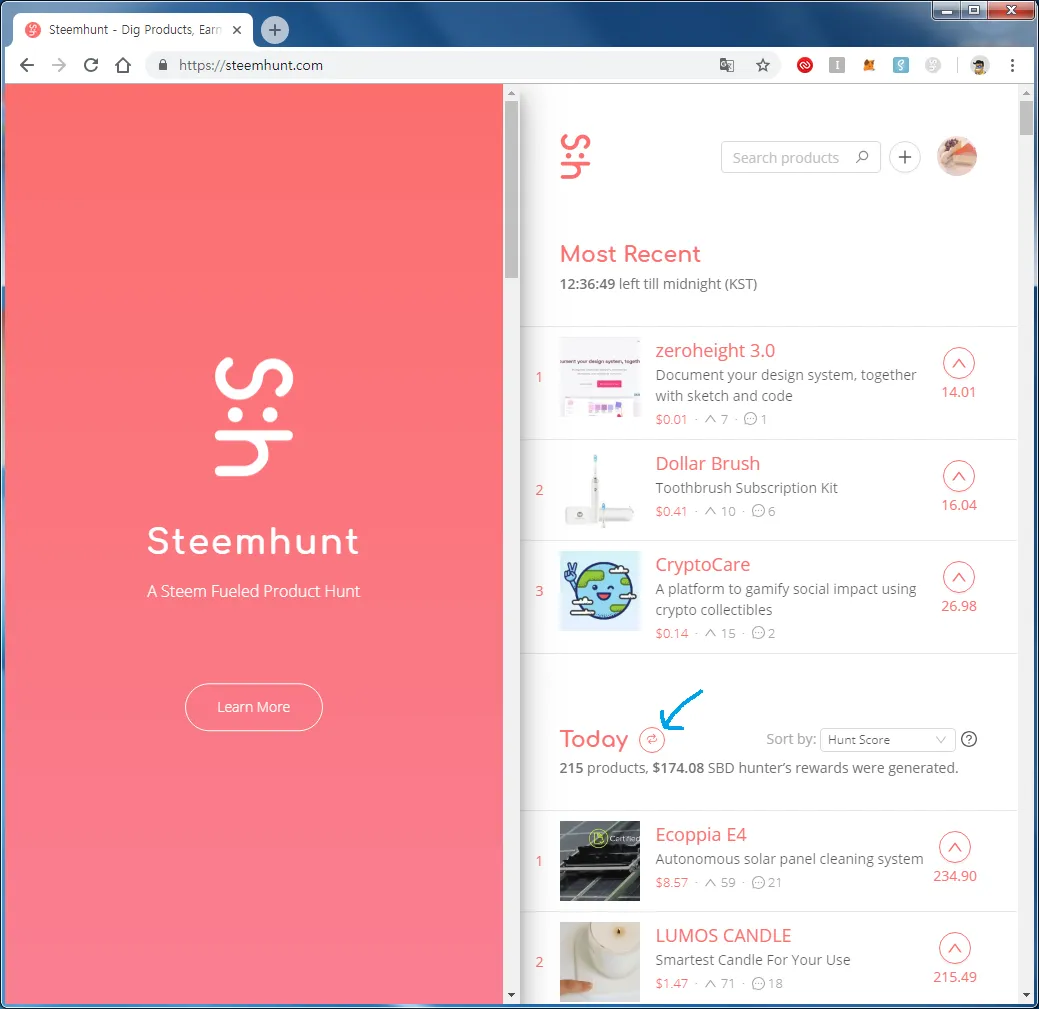The width and height of the screenshot is (1039, 1009).
Task: Click the CryptoCare earth thumbnail
Action: coord(600,591)
